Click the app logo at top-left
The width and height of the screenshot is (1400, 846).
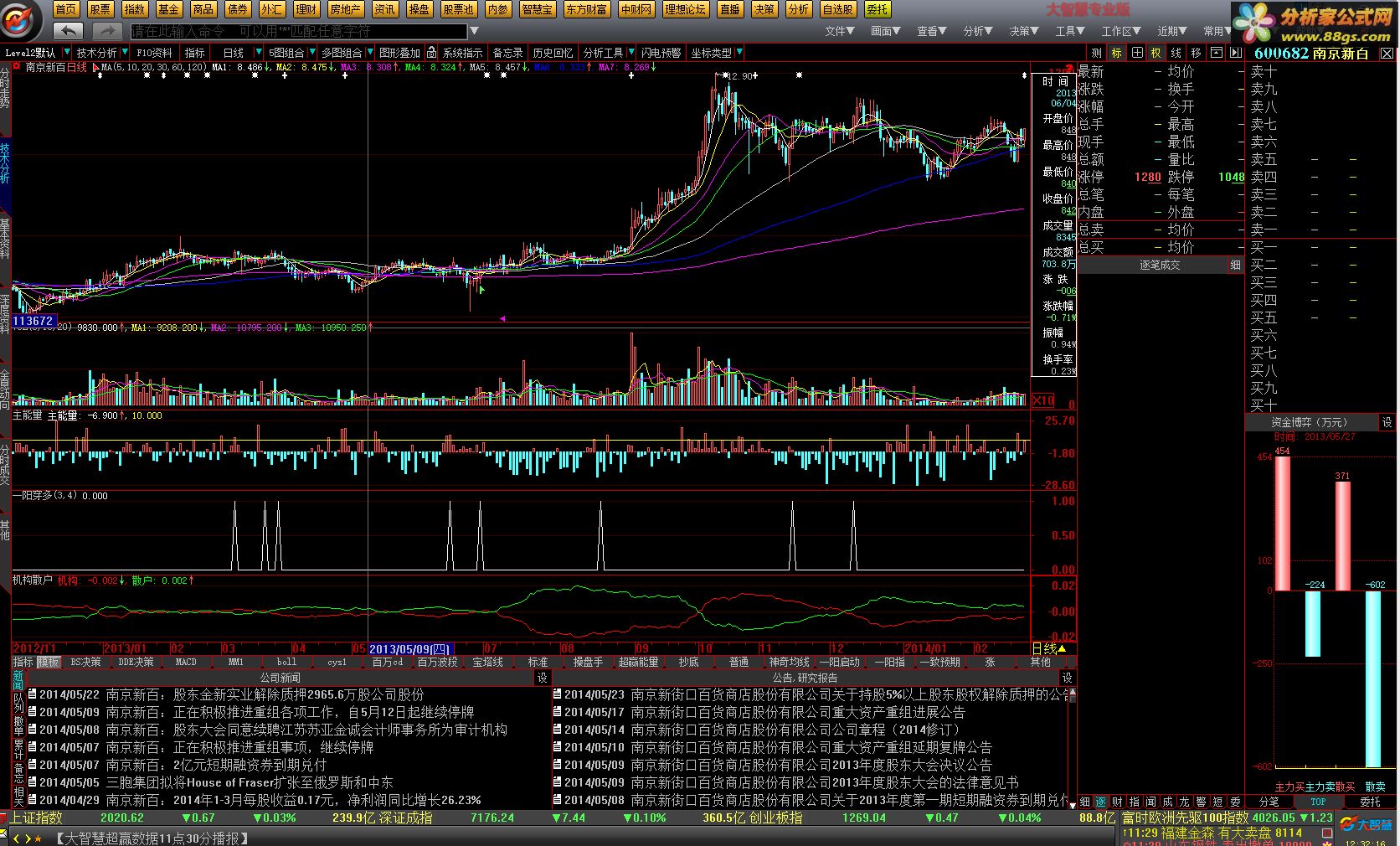(x=19, y=21)
